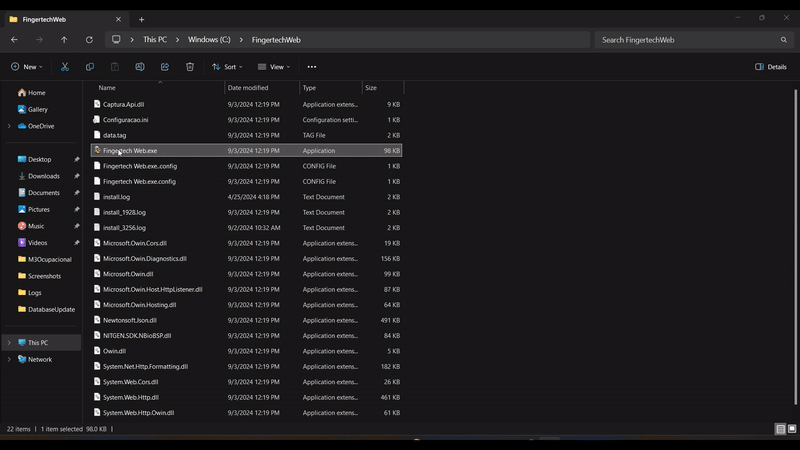Close the FingertechWeb tab

click(x=118, y=19)
